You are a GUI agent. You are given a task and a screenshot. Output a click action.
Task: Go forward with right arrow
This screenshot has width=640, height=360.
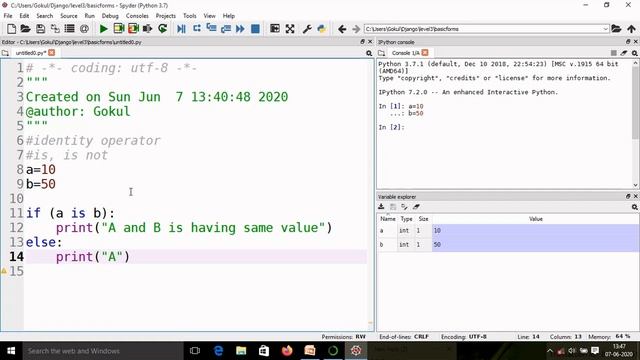(x=356, y=29)
